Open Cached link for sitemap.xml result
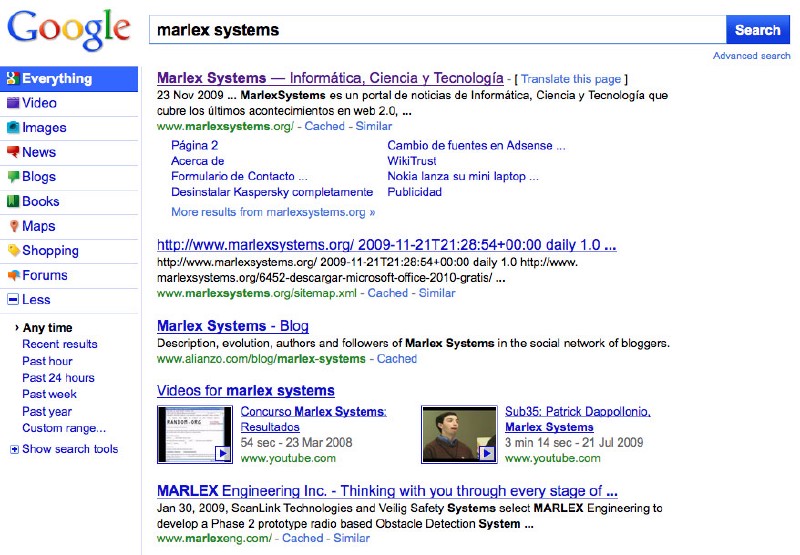Viewport: 800px width, 555px height. click(388, 293)
